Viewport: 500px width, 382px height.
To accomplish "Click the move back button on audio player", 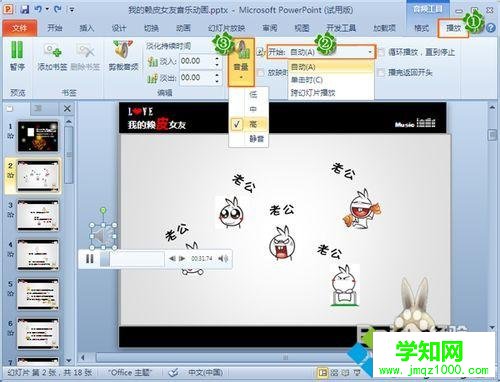I will tap(172, 259).
